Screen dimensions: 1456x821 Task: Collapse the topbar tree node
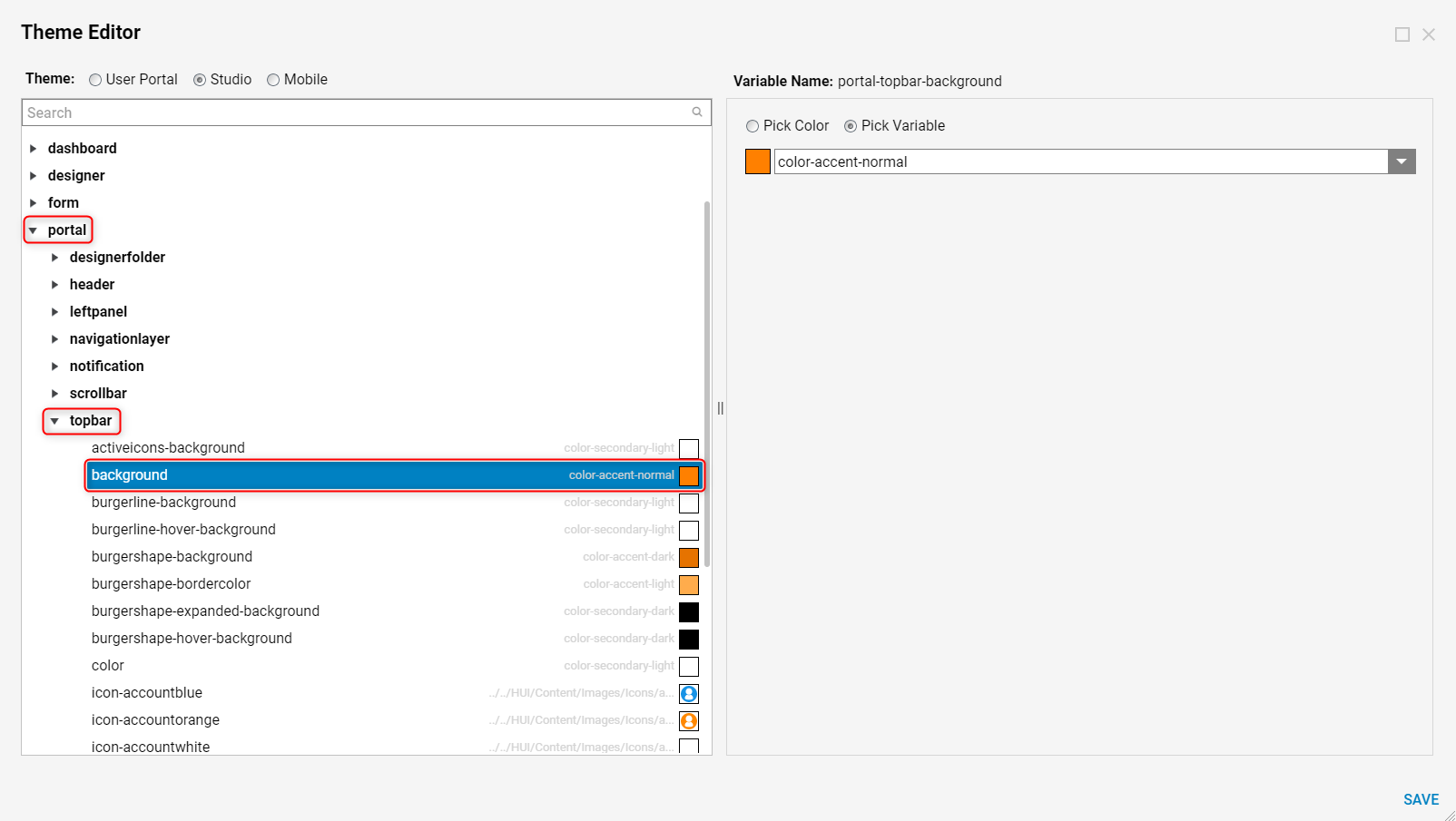pos(55,421)
